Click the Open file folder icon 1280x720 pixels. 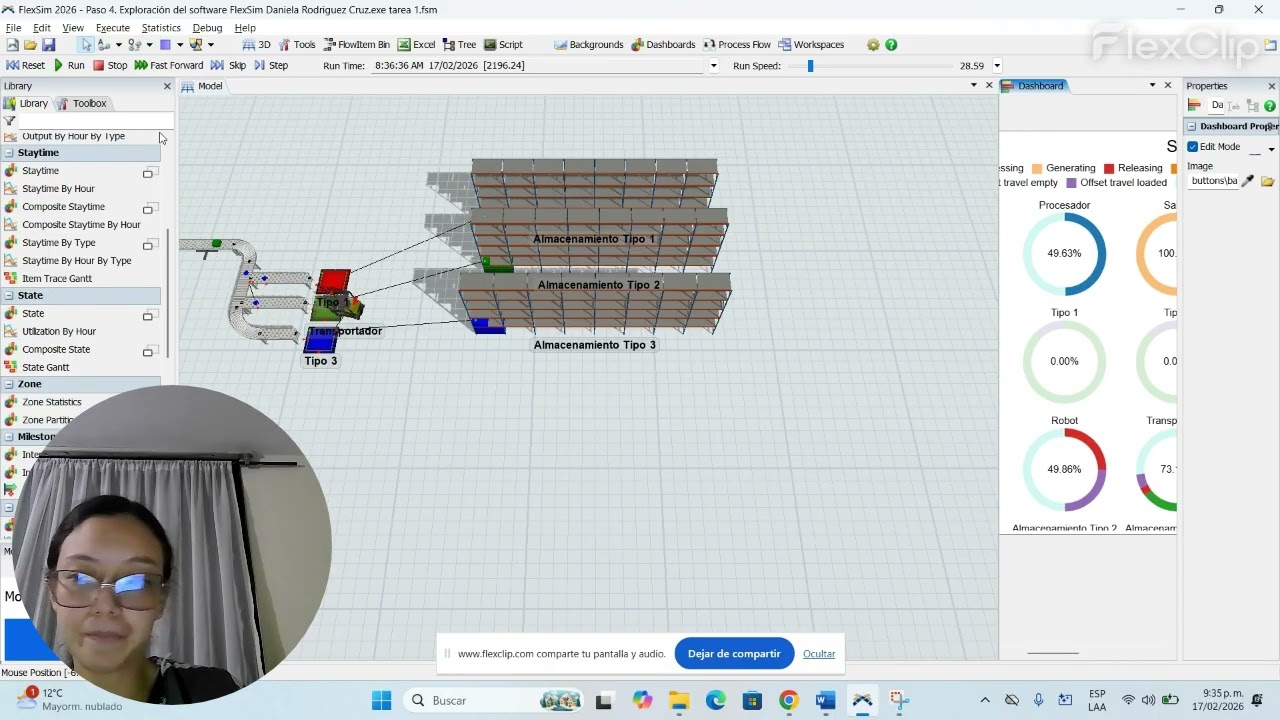[30, 45]
